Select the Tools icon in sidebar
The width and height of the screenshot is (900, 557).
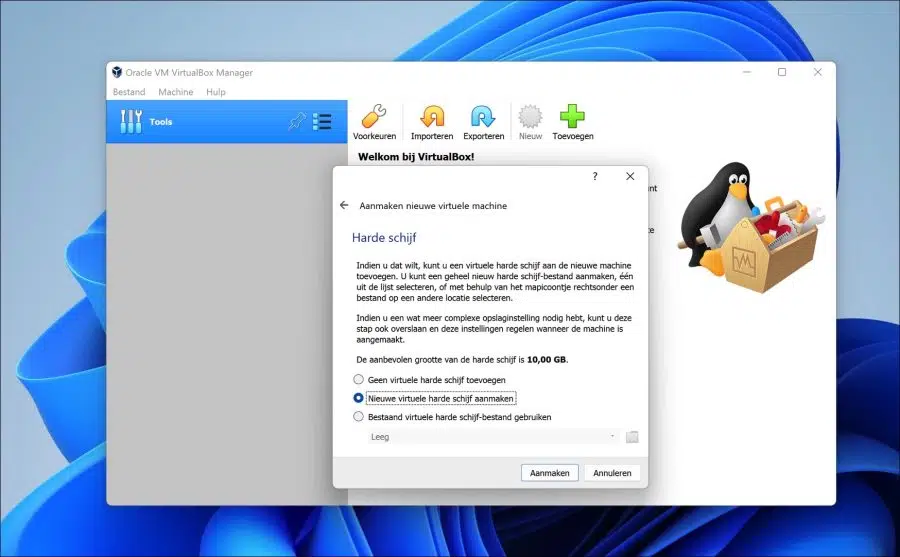pyautogui.click(x=131, y=121)
